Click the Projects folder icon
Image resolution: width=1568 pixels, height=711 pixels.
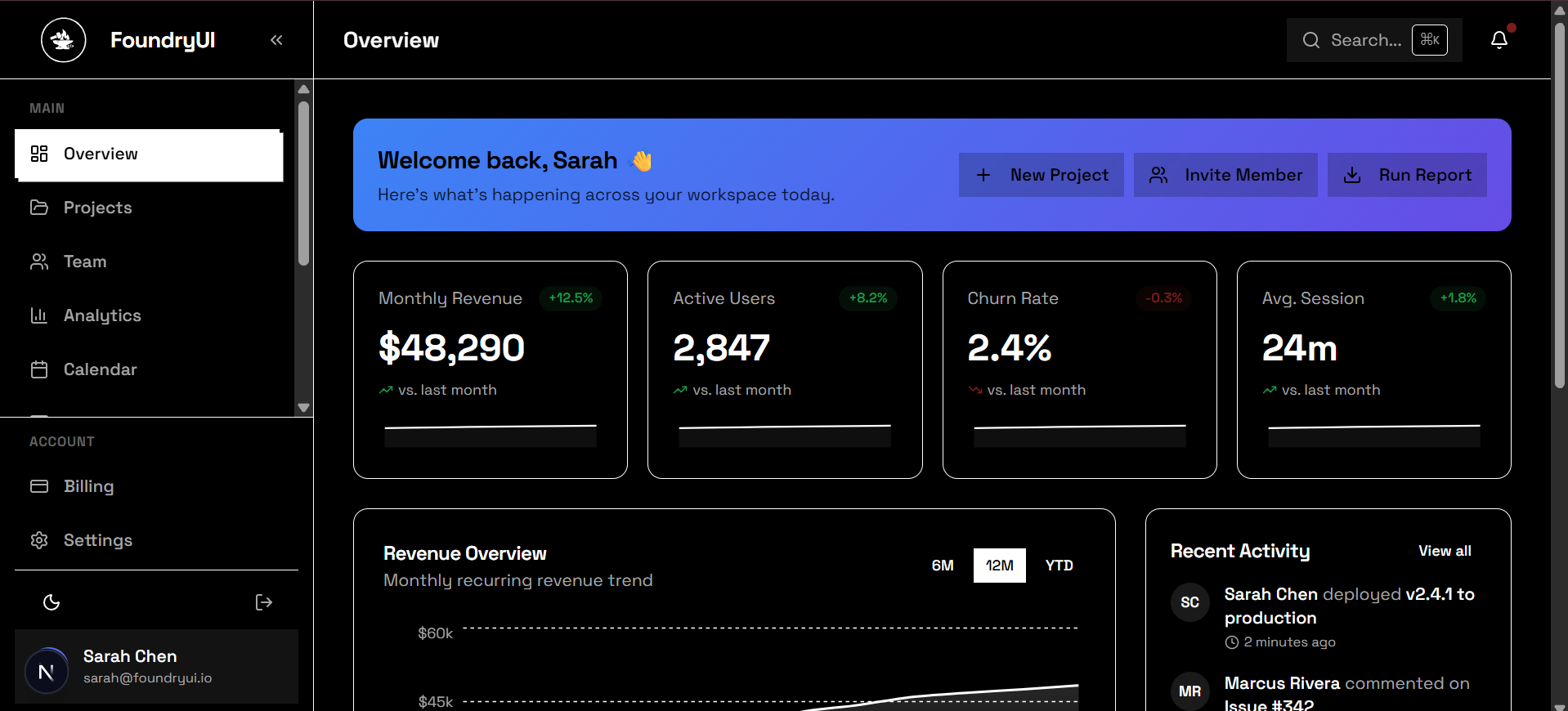click(x=39, y=208)
